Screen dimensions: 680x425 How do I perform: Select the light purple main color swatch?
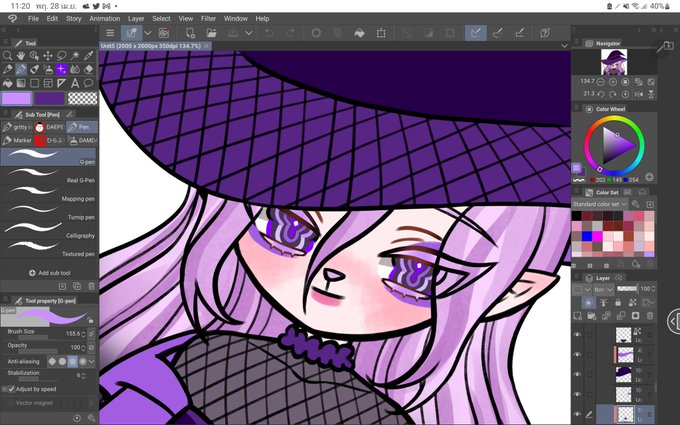click(16, 98)
